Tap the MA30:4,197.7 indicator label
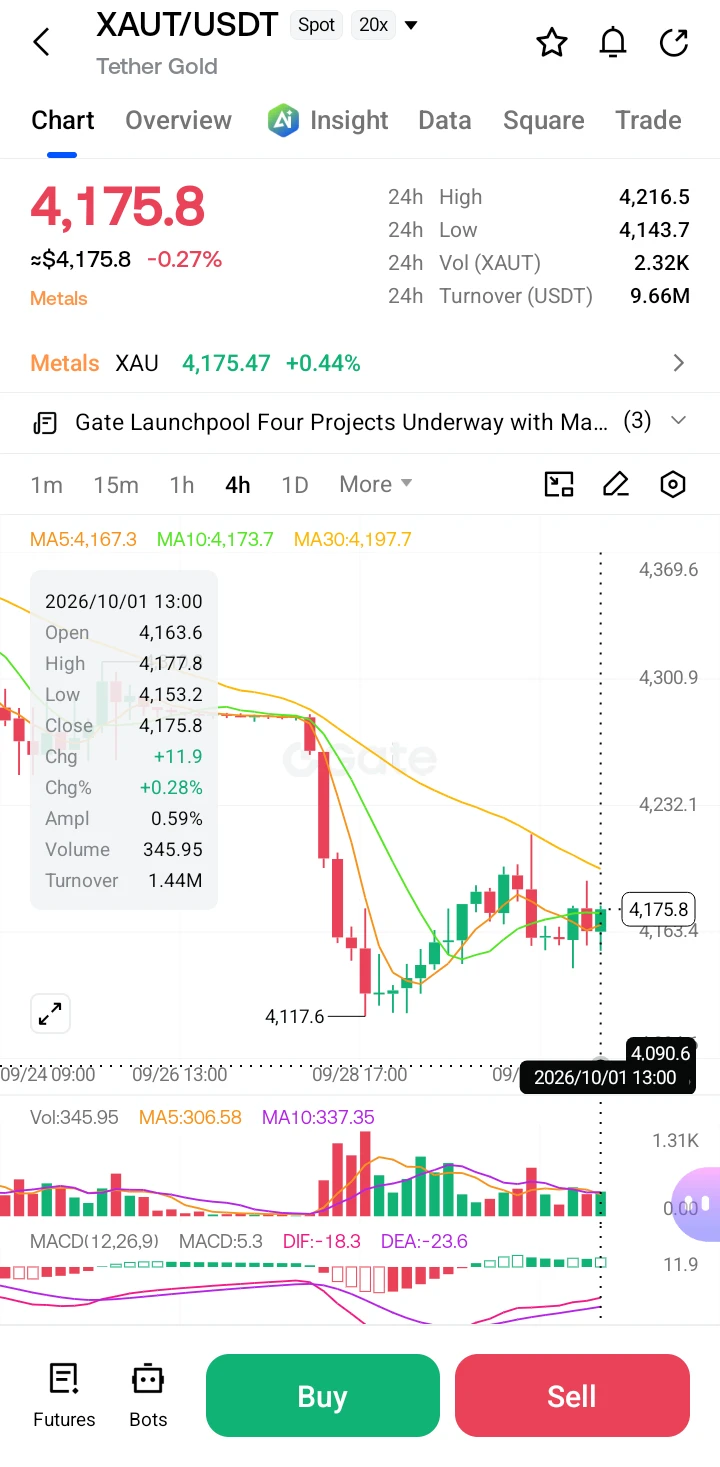The image size is (720, 1467). [353, 539]
